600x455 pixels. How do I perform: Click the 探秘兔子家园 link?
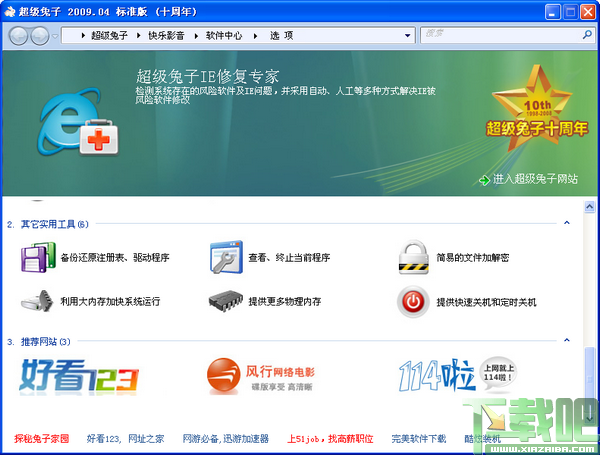point(42,439)
